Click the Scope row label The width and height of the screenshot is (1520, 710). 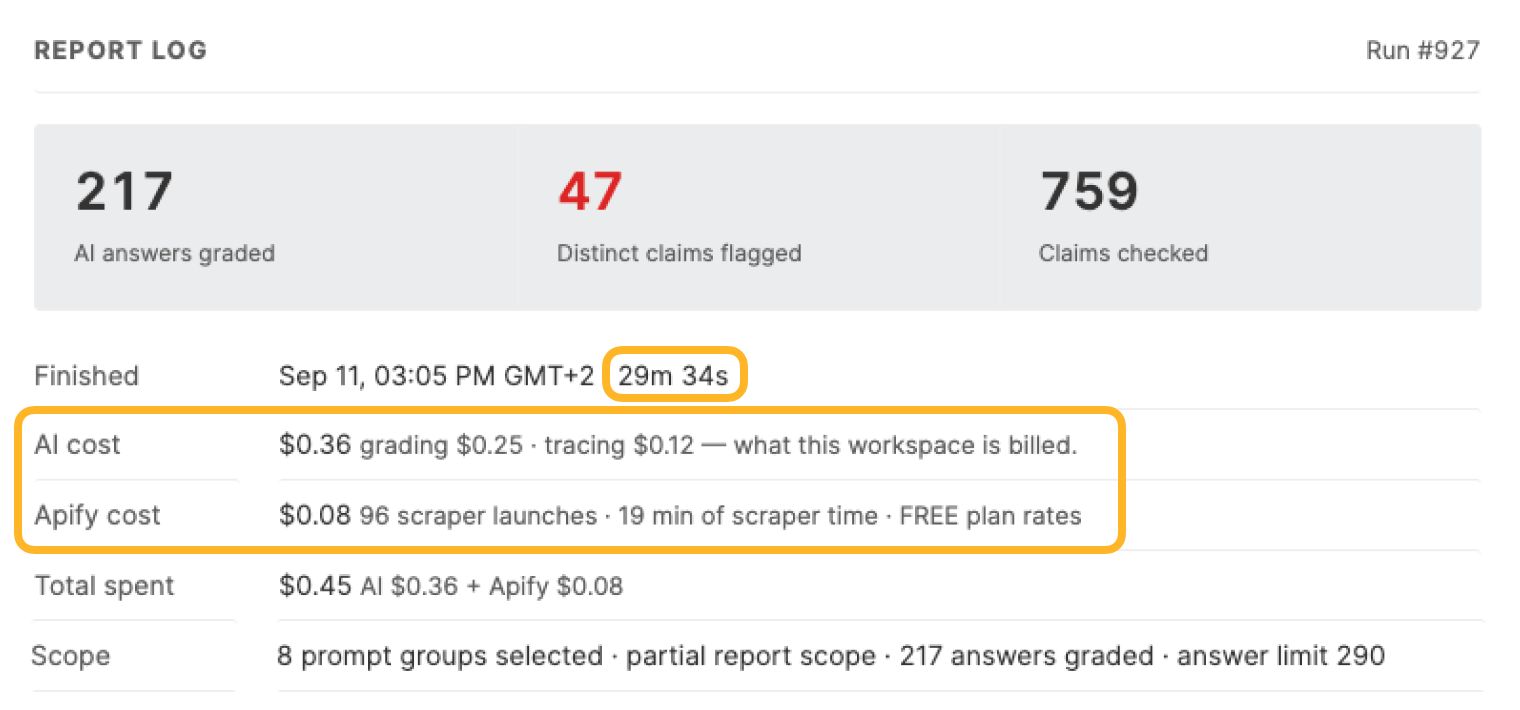pyautogui.click(x=70, y=656)
